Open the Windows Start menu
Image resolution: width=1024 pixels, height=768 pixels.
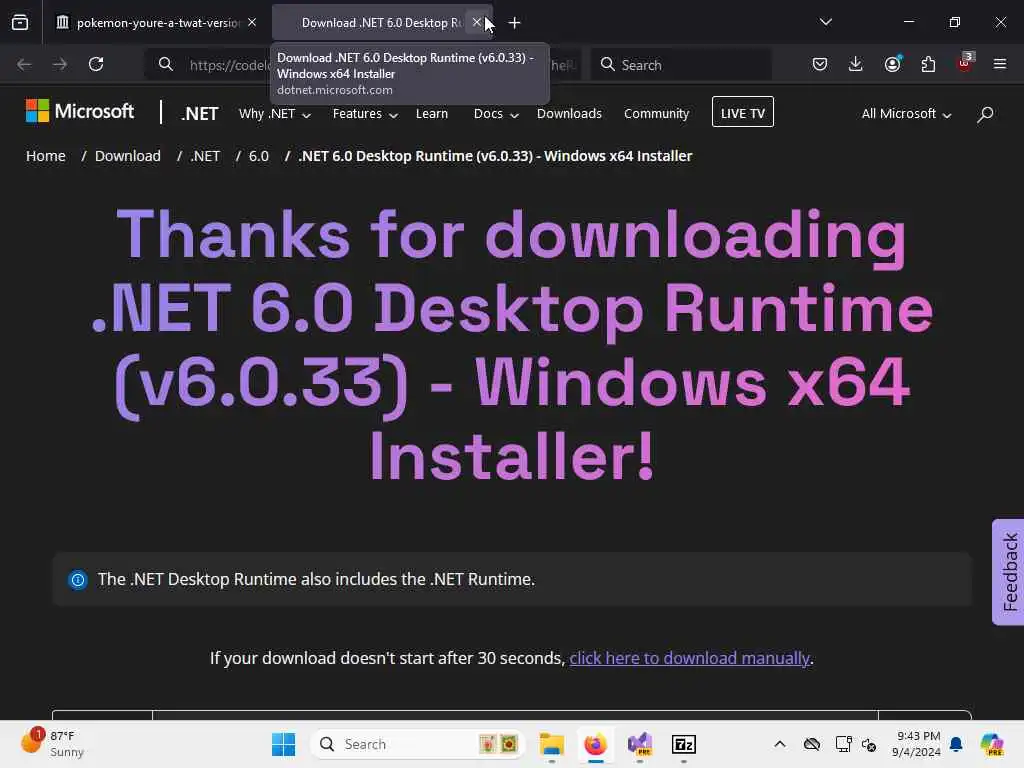[x=283, y=744]
